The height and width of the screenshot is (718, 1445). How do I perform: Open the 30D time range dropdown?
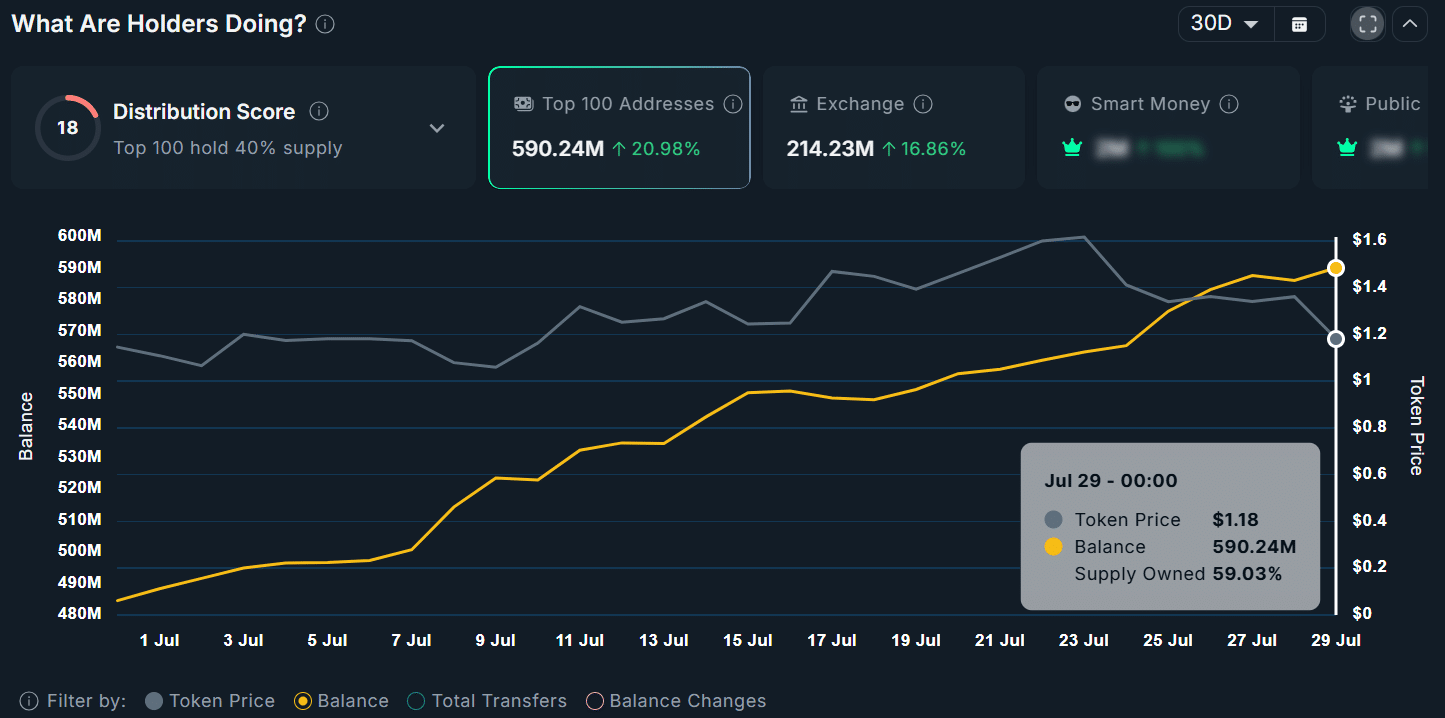(1225, 24)
